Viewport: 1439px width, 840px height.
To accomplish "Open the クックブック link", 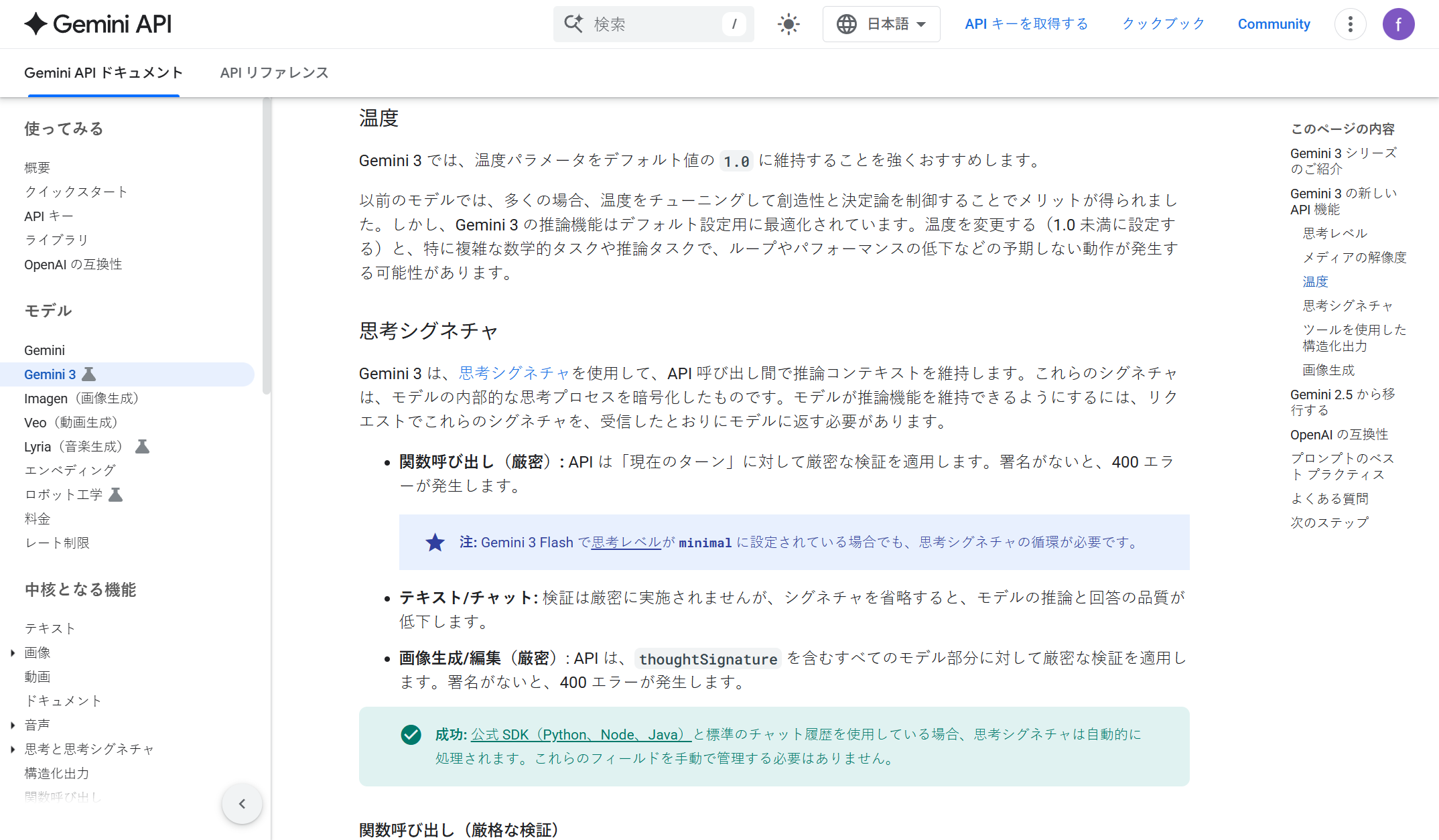I will [x=1164, y=24].
